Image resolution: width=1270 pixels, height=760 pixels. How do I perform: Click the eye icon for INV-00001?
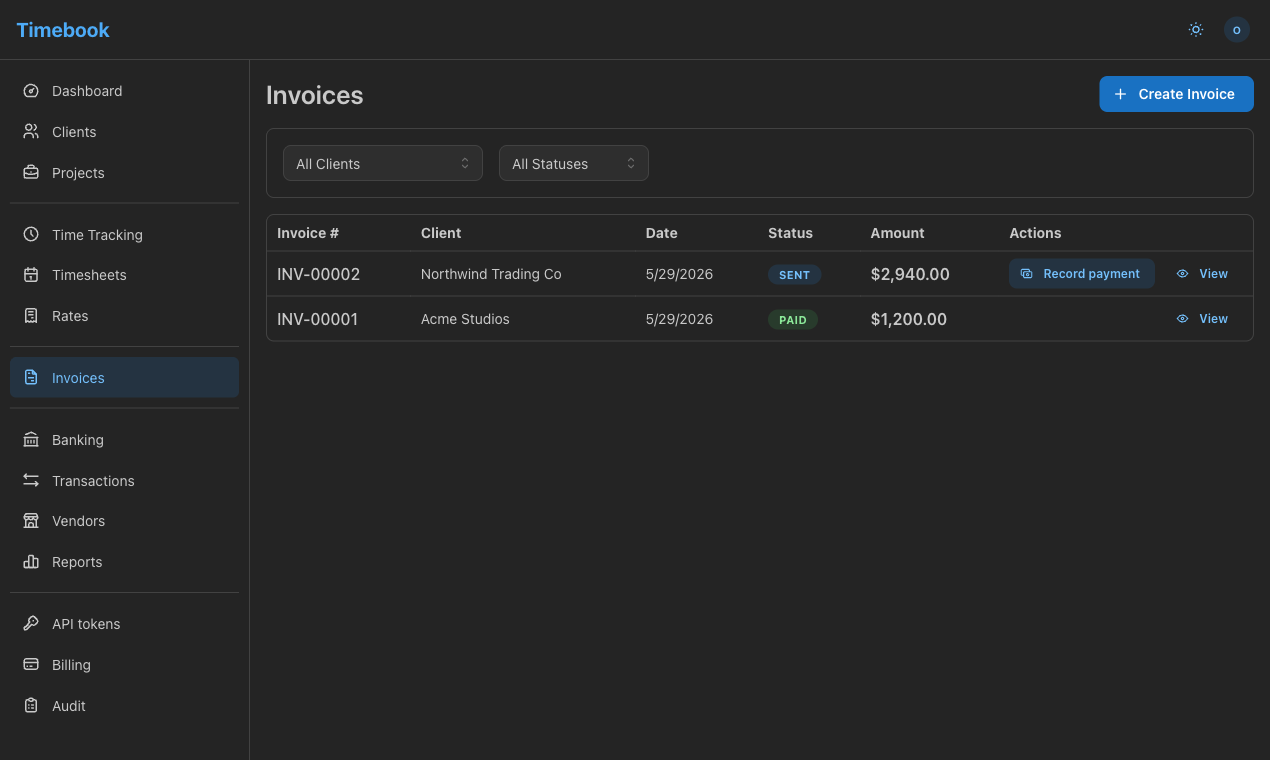1183,319
